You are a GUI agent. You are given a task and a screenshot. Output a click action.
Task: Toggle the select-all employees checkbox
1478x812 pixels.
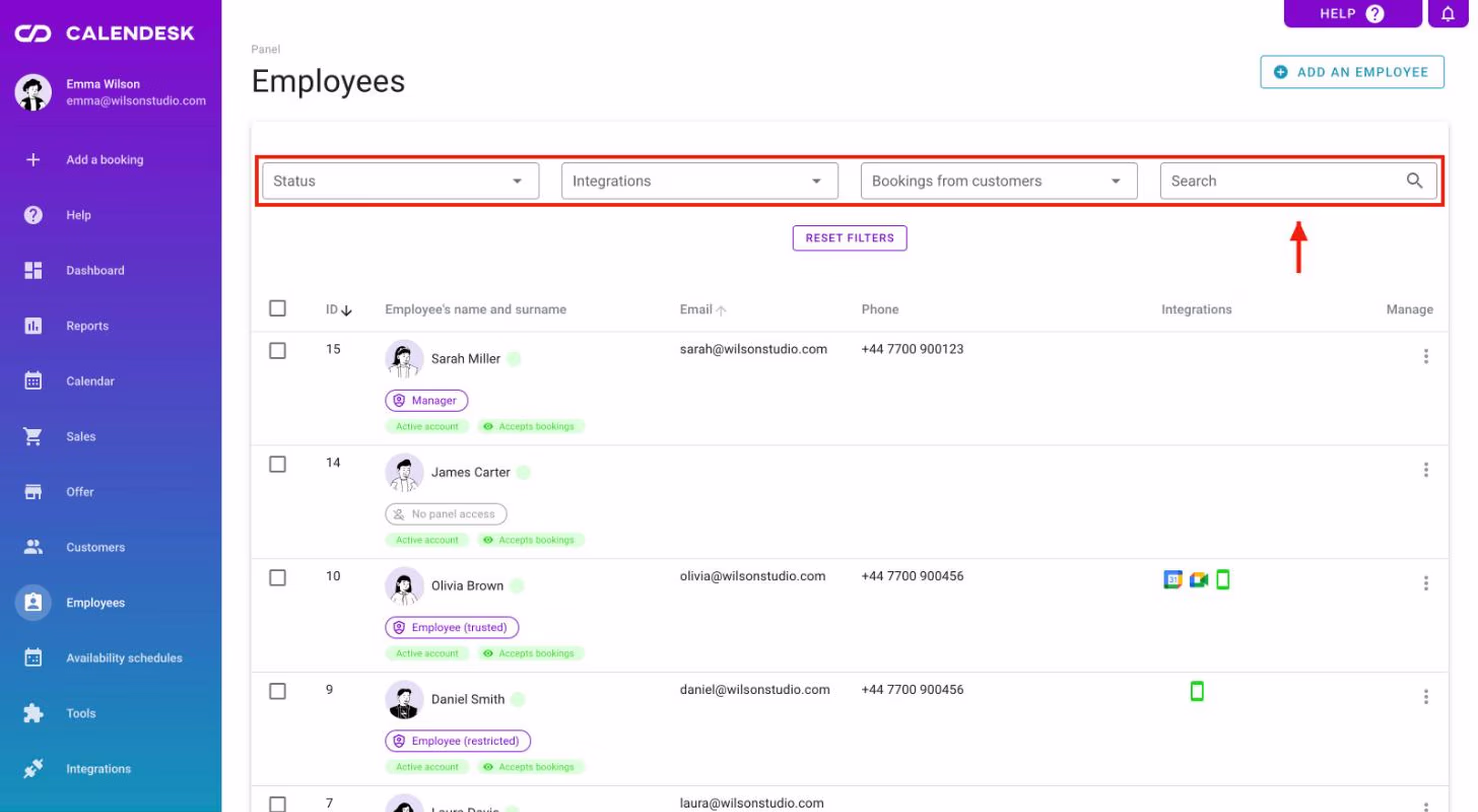click(278, 309)
